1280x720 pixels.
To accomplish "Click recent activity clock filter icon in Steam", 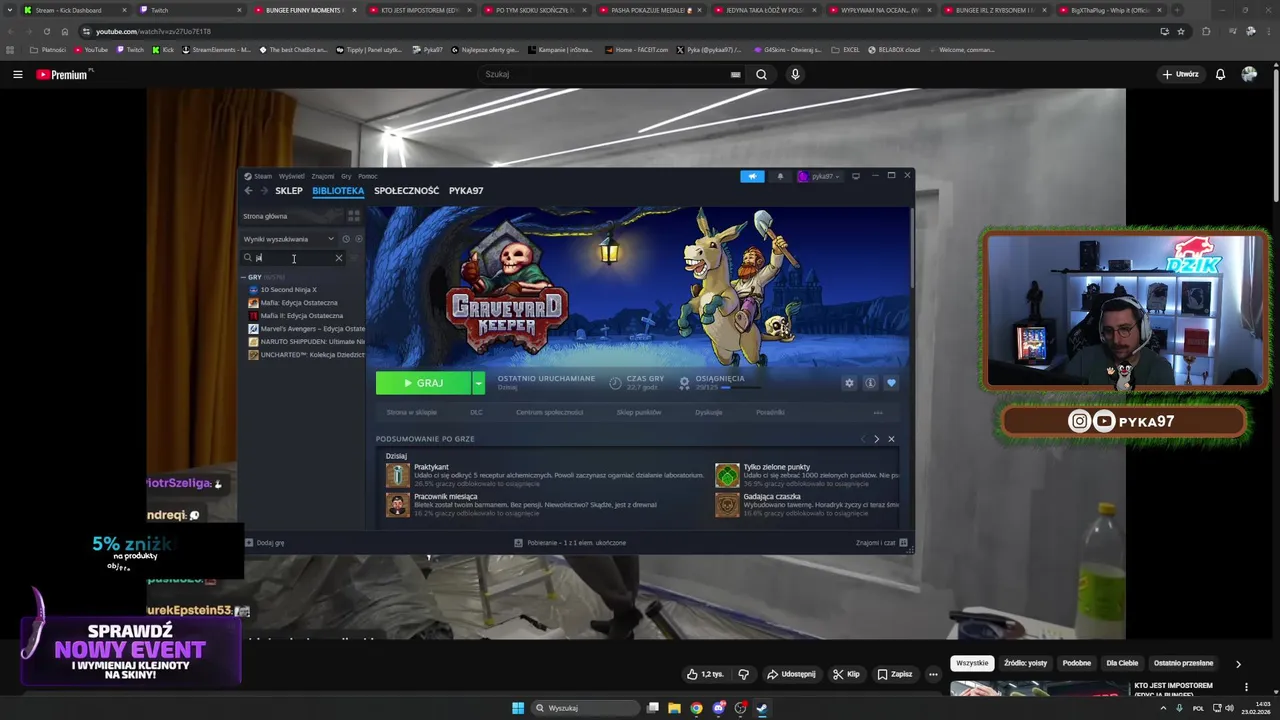I will pos(346,239).
